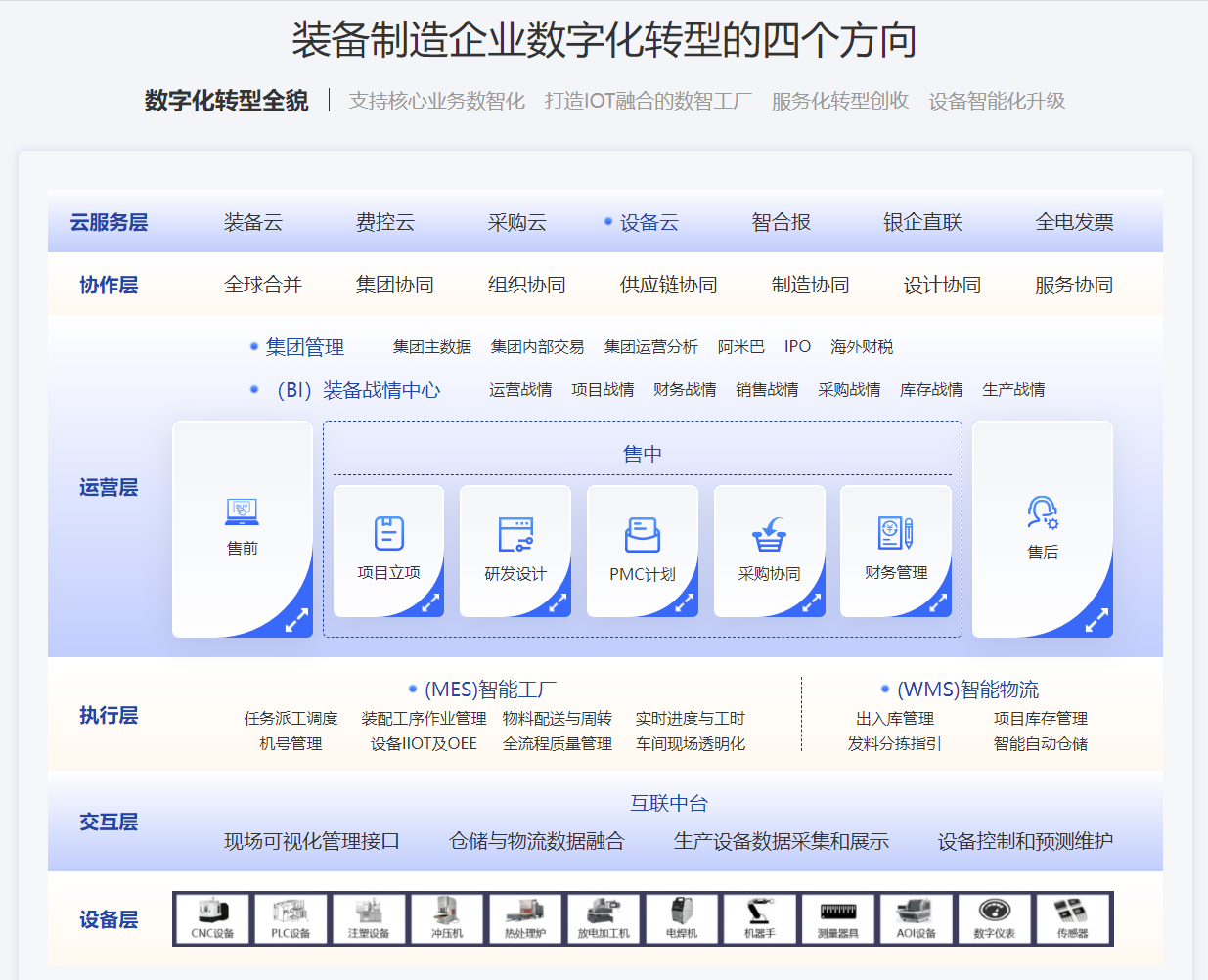Click the 售后 headset icon
The height and width of the screenshot is (980, 1208).
pos(1043,512)
